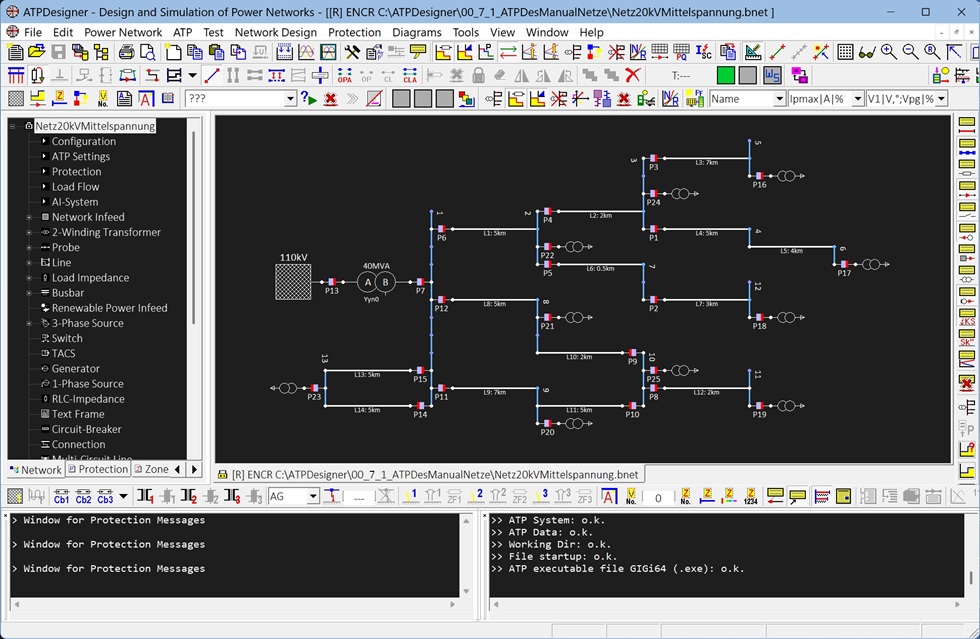980x639 pixels.
Task: Click the binoculars search icon
Action: point(866,52)
